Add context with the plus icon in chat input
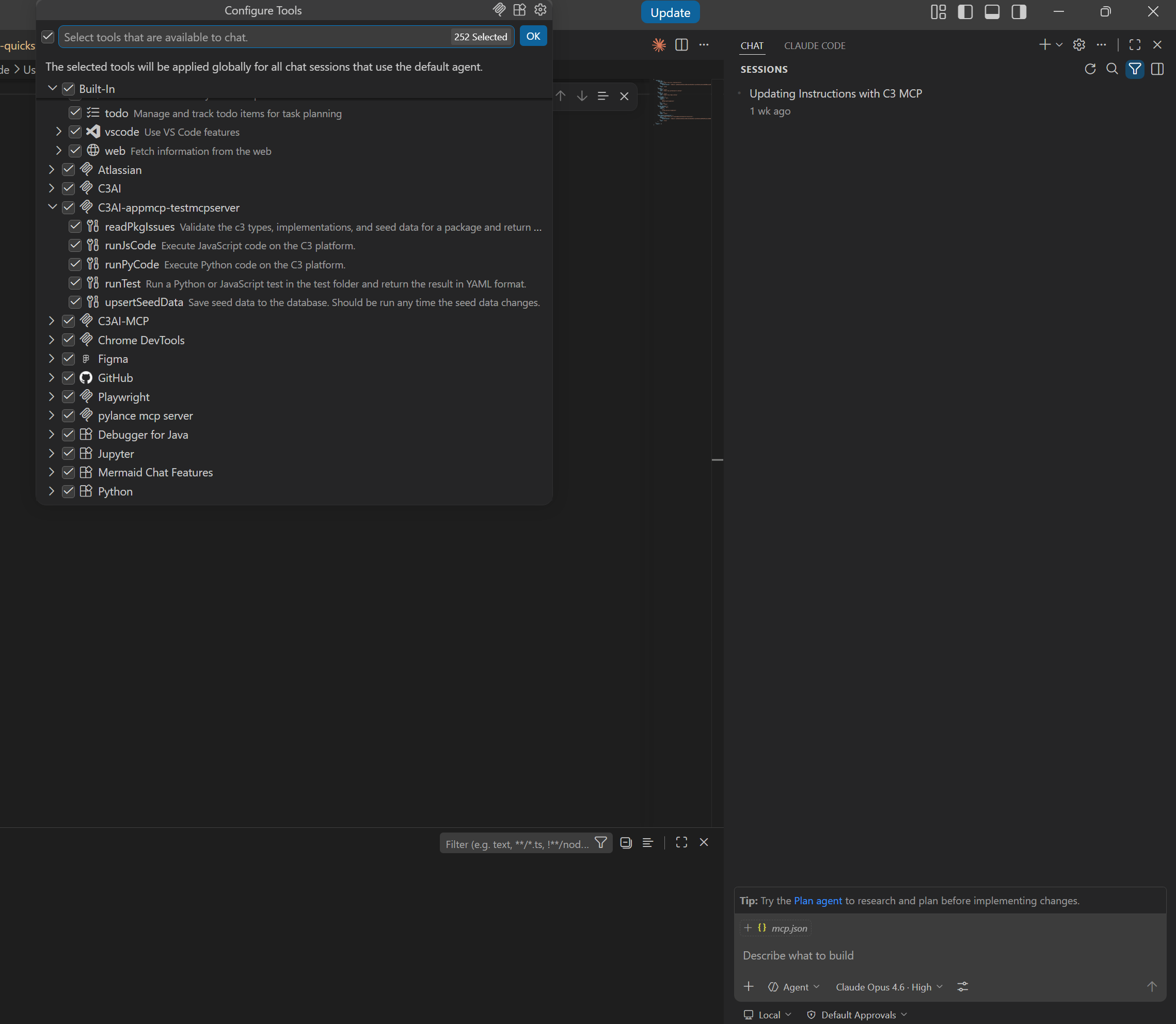1176x1024 pixels. point(749,986)
